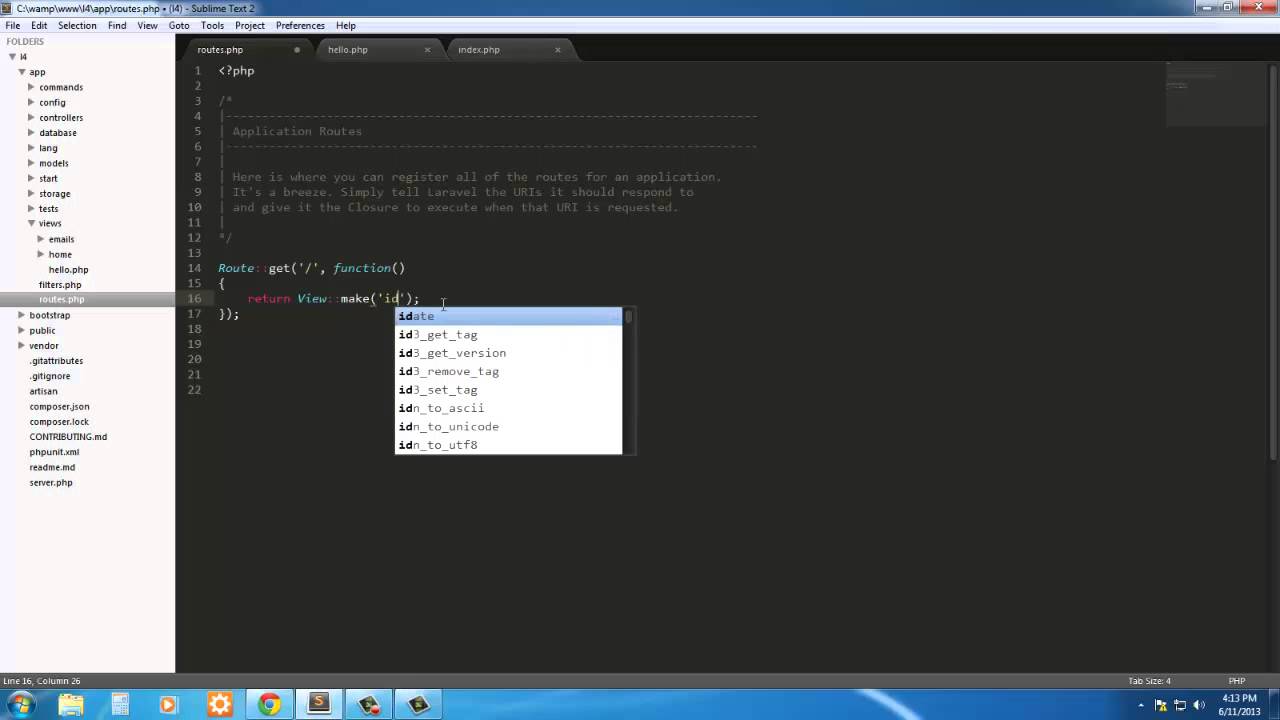The height and width of the screenshot is (720, 1280).
Task: Open the taskbar app next to Sublime Text
Action: pyautogui.click(x=369, y=705)
